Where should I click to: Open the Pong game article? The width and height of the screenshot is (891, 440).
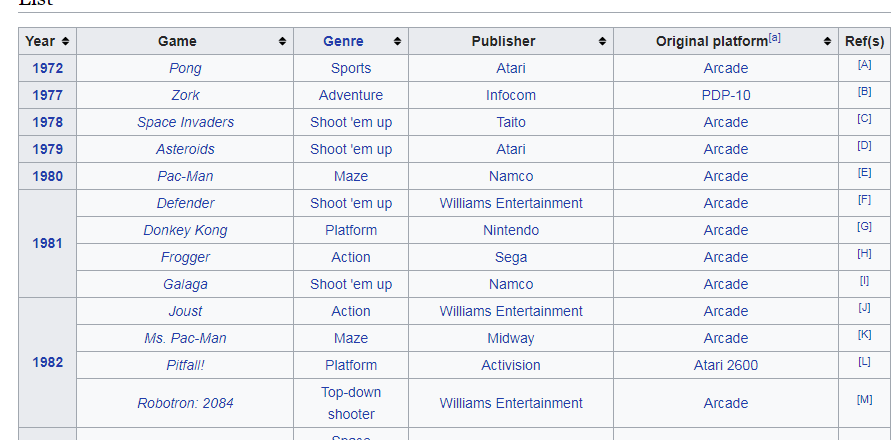[x=185, y=68]
